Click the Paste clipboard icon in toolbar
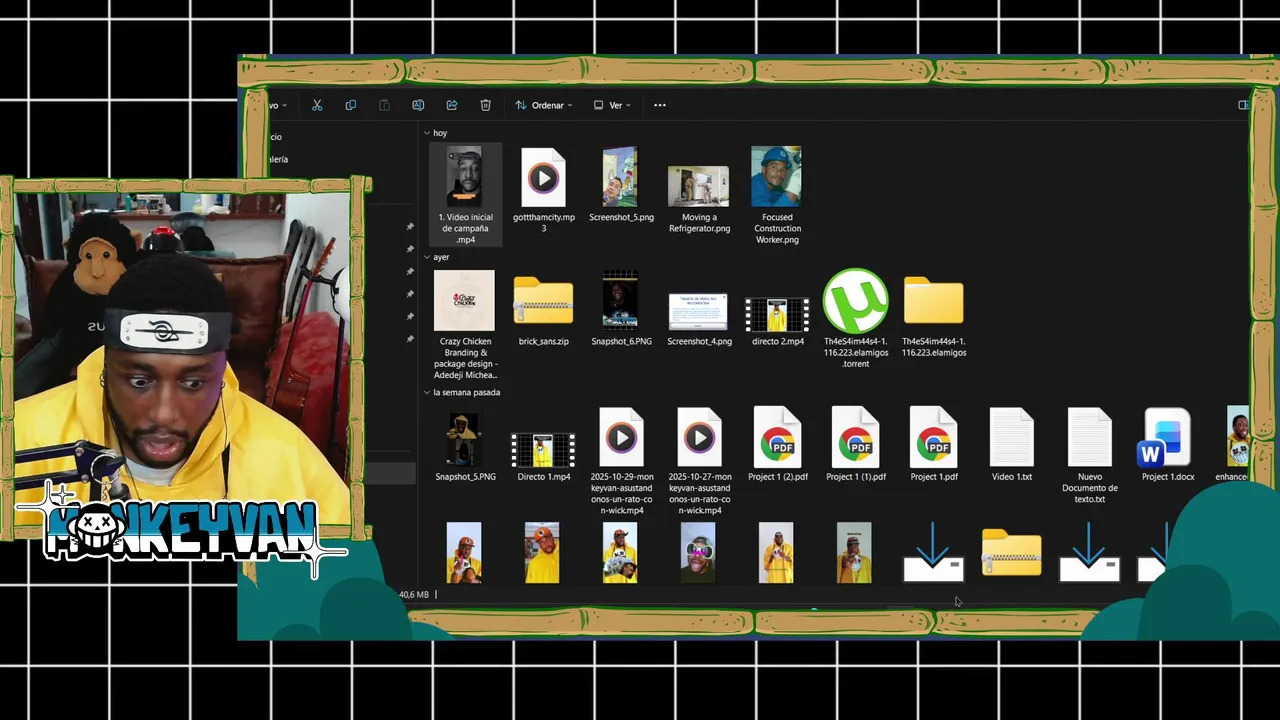Viewport: 1280px width, 720px height. coord(384,105)
